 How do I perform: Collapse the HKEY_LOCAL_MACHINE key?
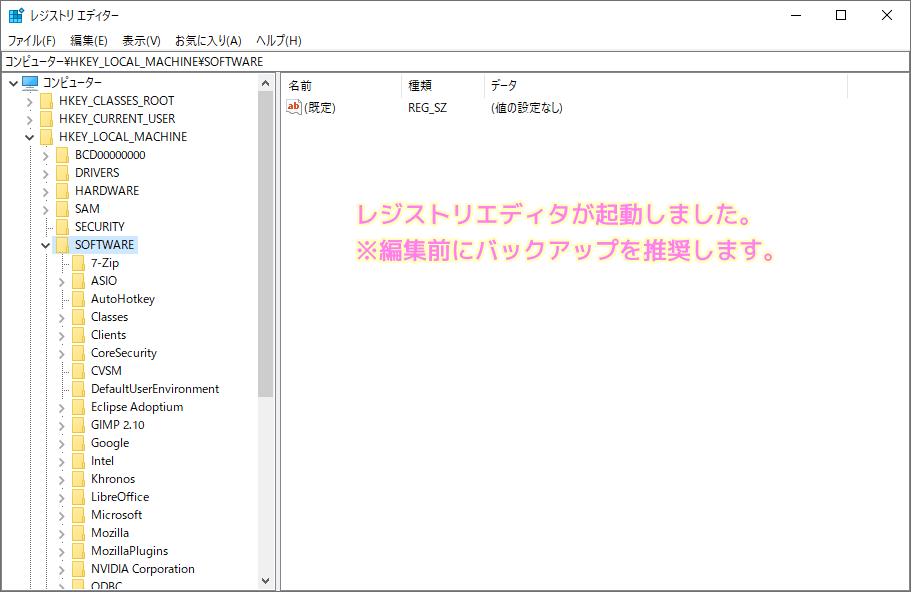(x=29, y=136)
